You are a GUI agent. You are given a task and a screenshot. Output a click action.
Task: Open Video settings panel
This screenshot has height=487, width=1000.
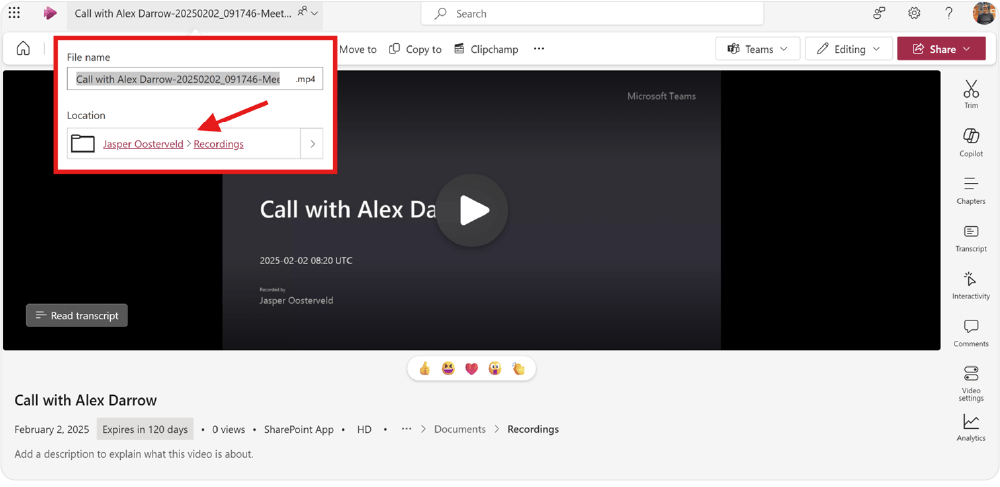pyautogui.click(x=971, y=383)
